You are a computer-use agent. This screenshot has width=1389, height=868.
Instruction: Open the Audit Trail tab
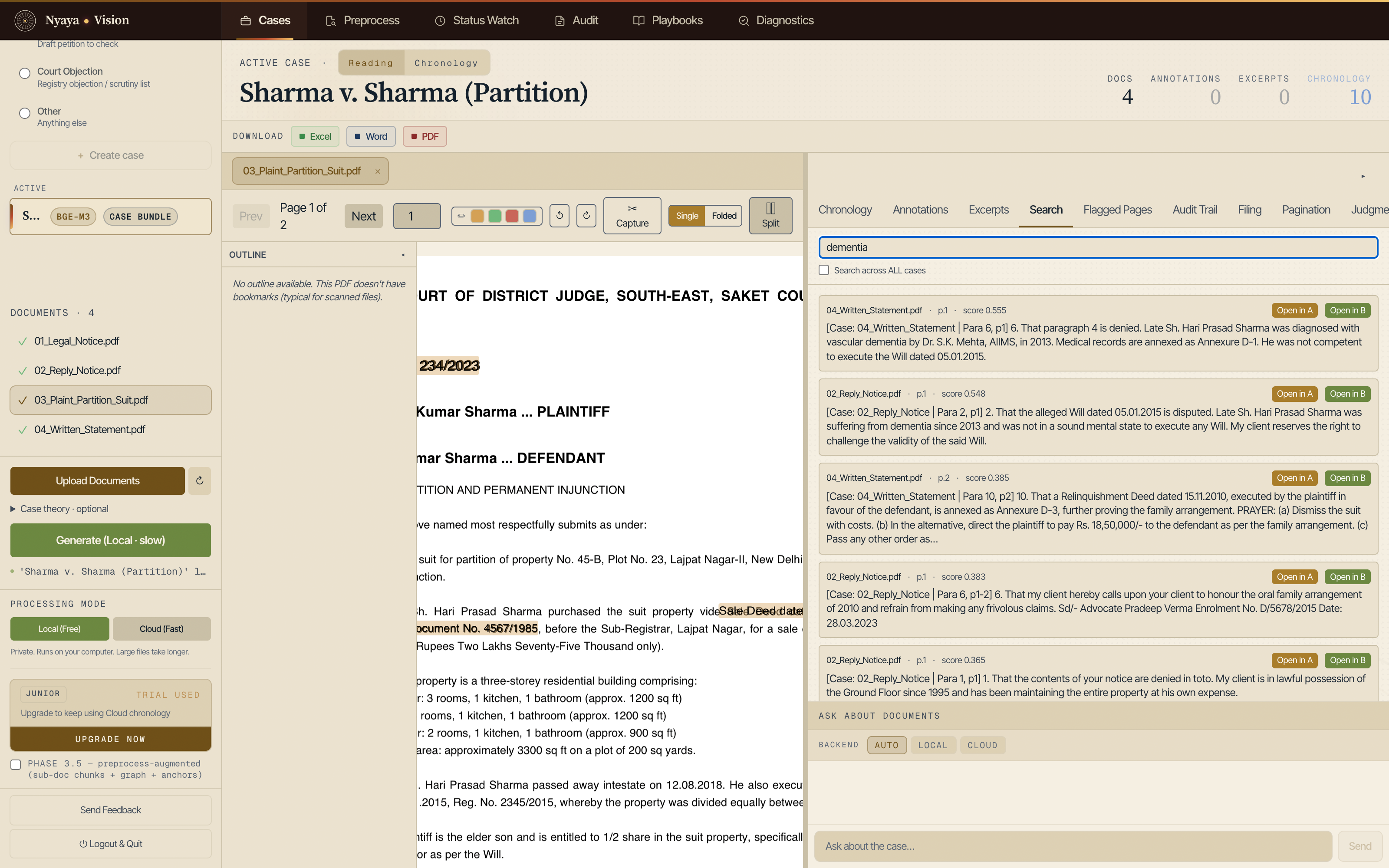tap(1195, 210)
